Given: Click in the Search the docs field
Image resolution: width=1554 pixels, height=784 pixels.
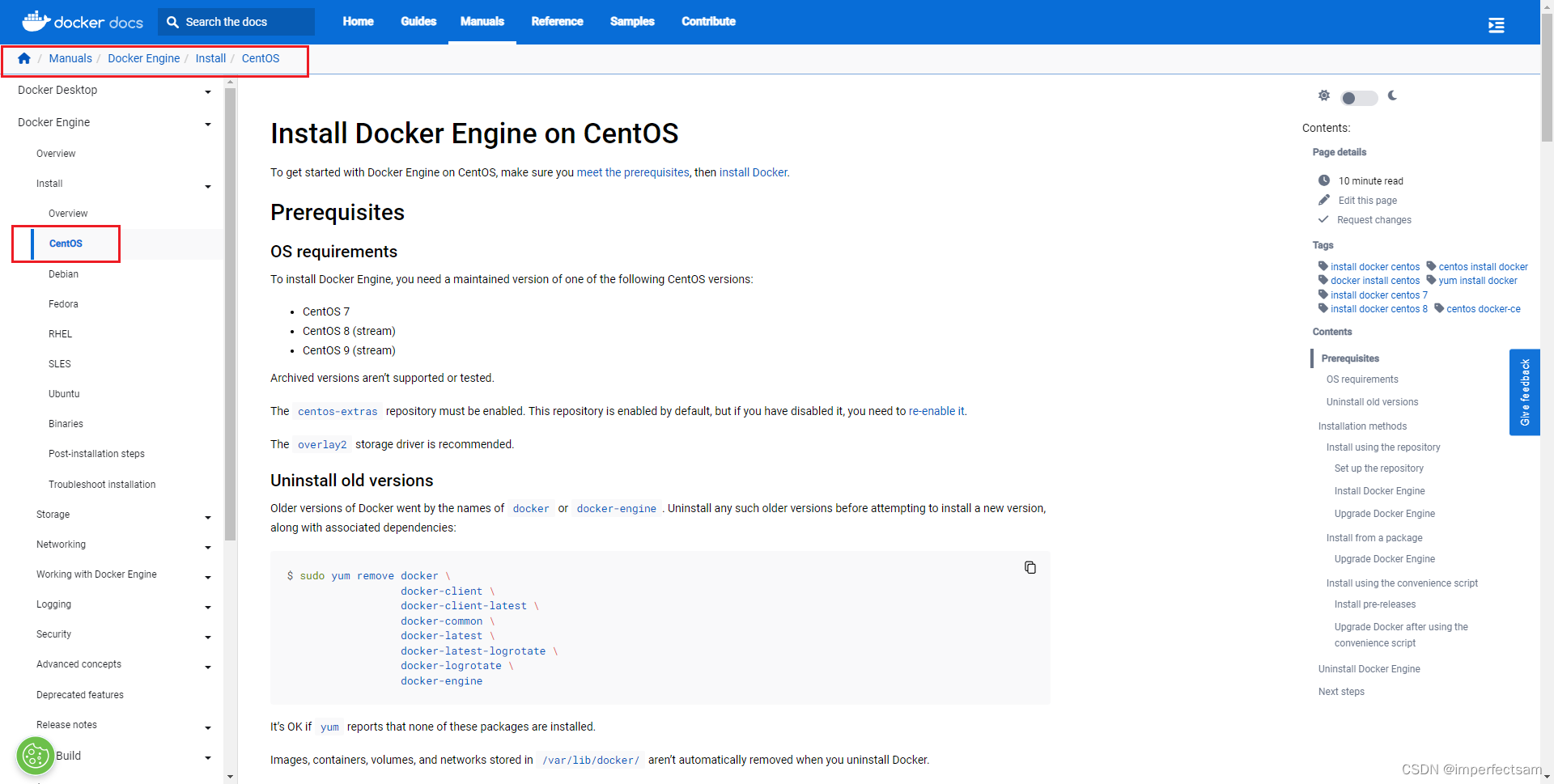Looking at the screenshot, I should [x=236, y=22].
